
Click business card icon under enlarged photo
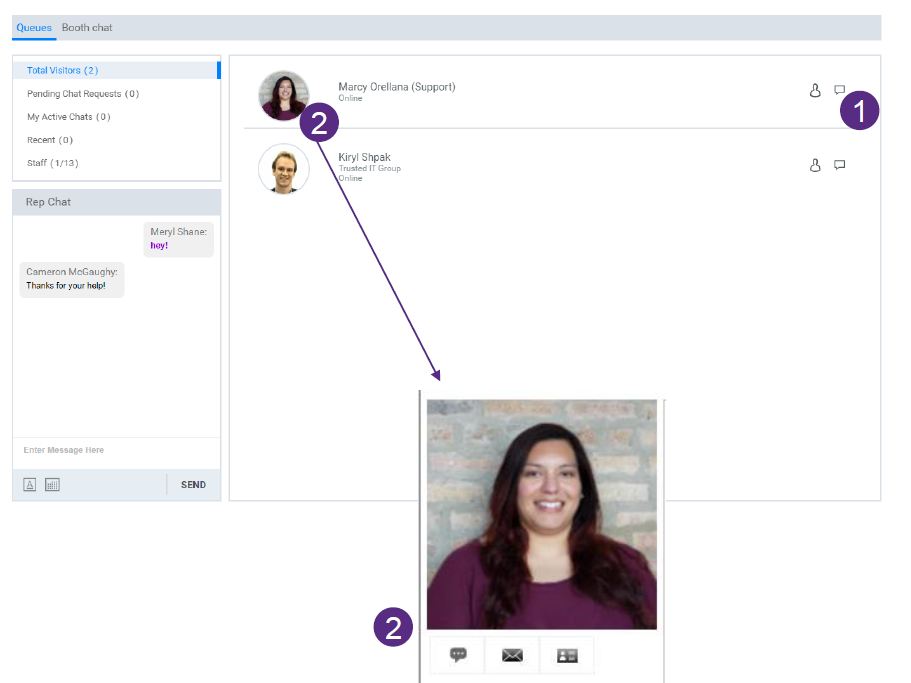567,655
